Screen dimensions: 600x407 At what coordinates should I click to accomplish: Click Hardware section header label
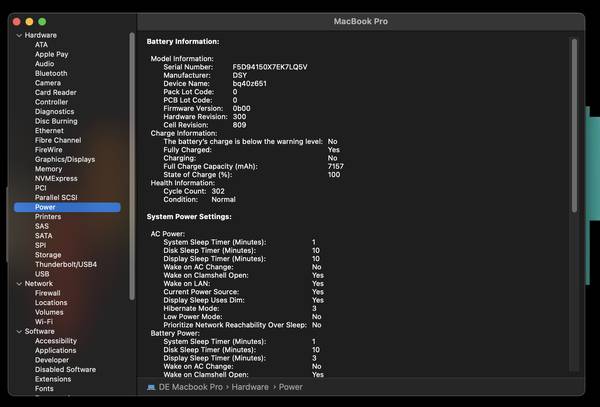[x=41, y=35]
